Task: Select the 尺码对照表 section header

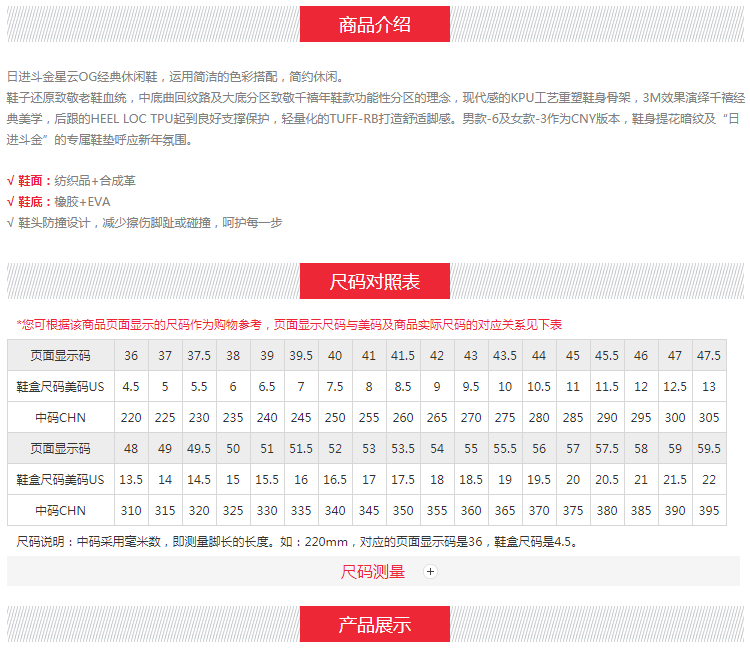Action: (x=375, y=281)
